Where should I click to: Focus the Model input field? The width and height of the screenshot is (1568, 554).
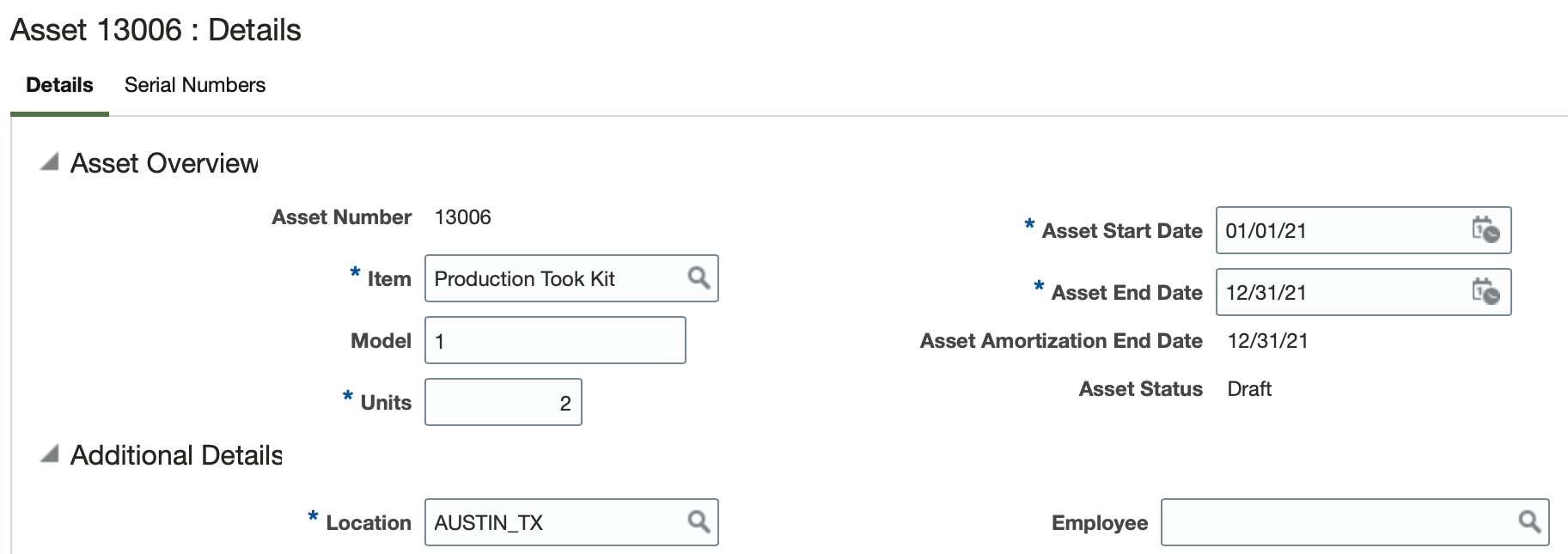click(555, 341)
